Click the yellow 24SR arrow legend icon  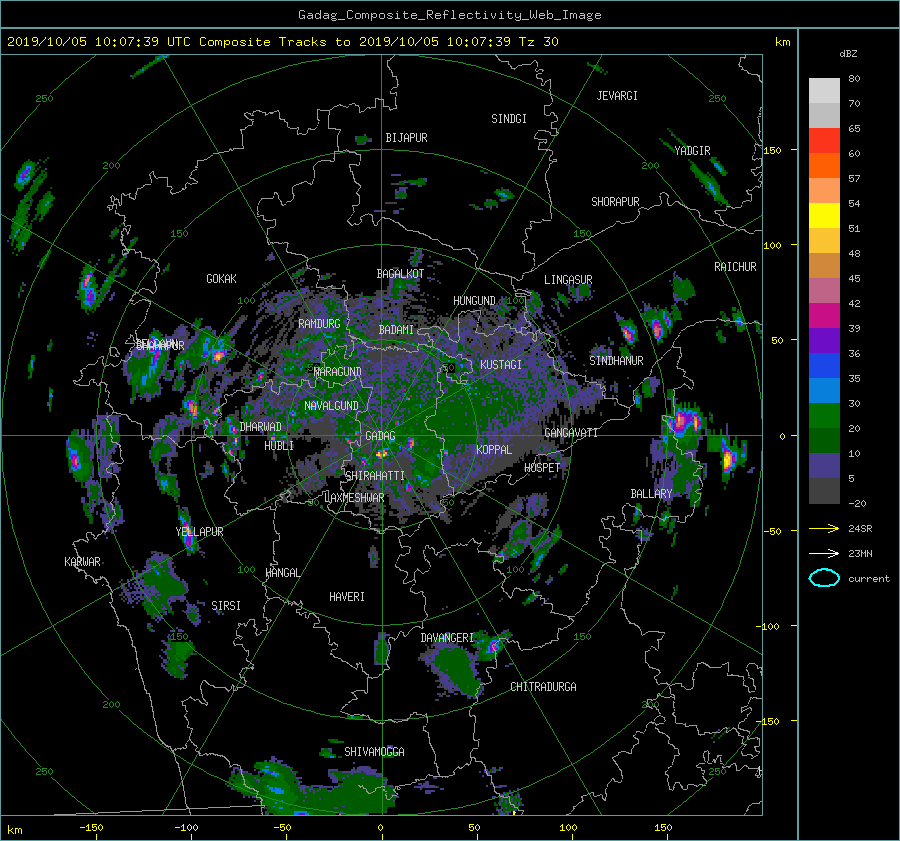point(824,529)
